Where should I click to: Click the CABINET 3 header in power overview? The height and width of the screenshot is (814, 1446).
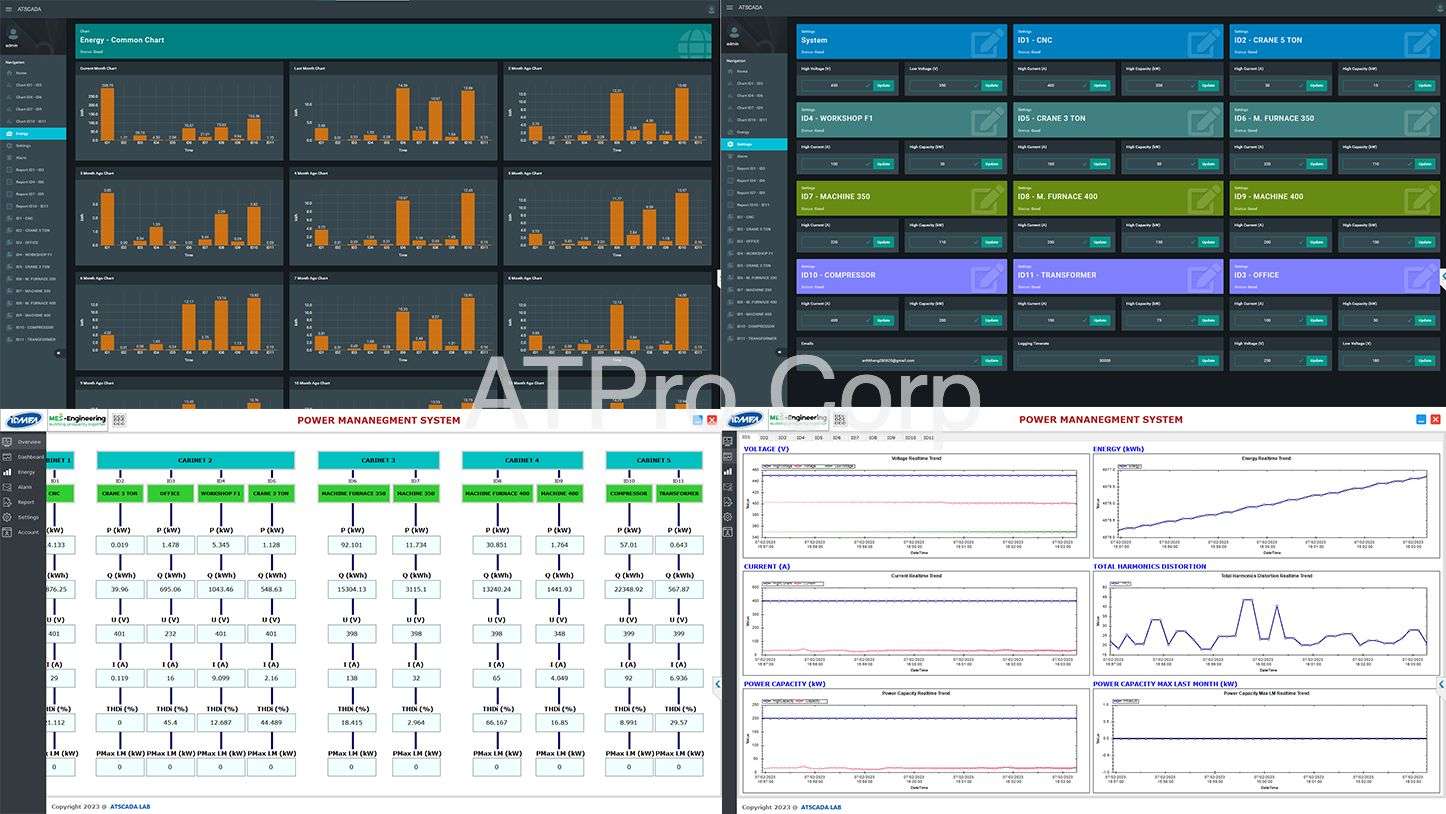coord(378,460)
